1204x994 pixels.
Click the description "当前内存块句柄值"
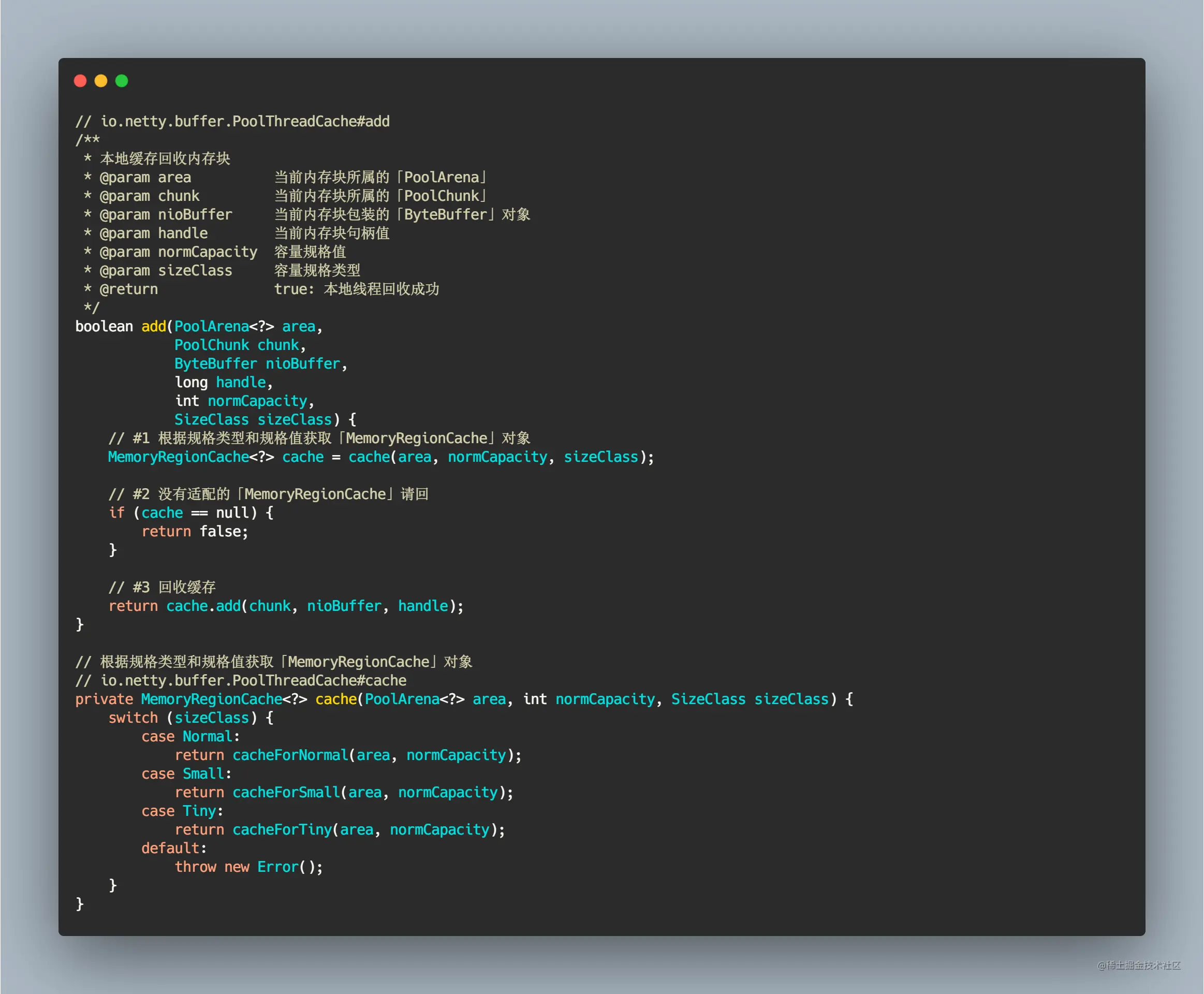332,233
